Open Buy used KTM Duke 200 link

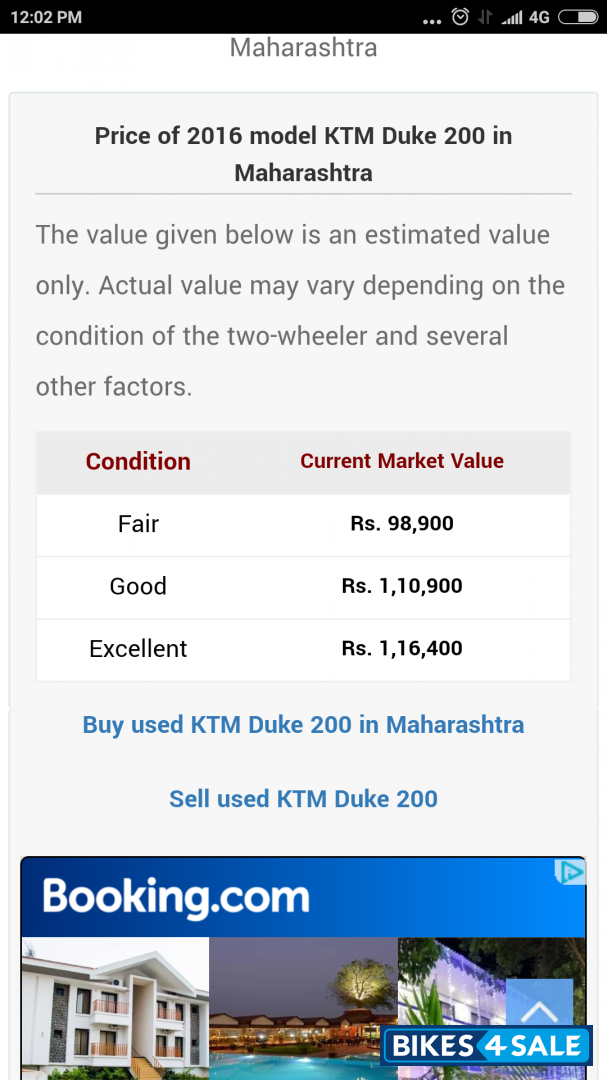pos(303,724)
